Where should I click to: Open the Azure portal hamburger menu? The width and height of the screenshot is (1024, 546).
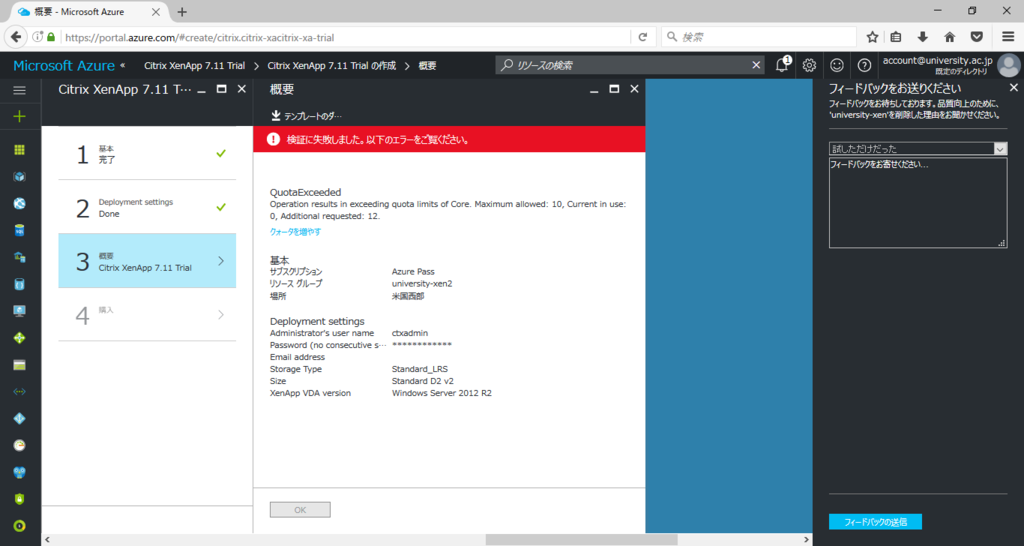(x=20, y=90)
